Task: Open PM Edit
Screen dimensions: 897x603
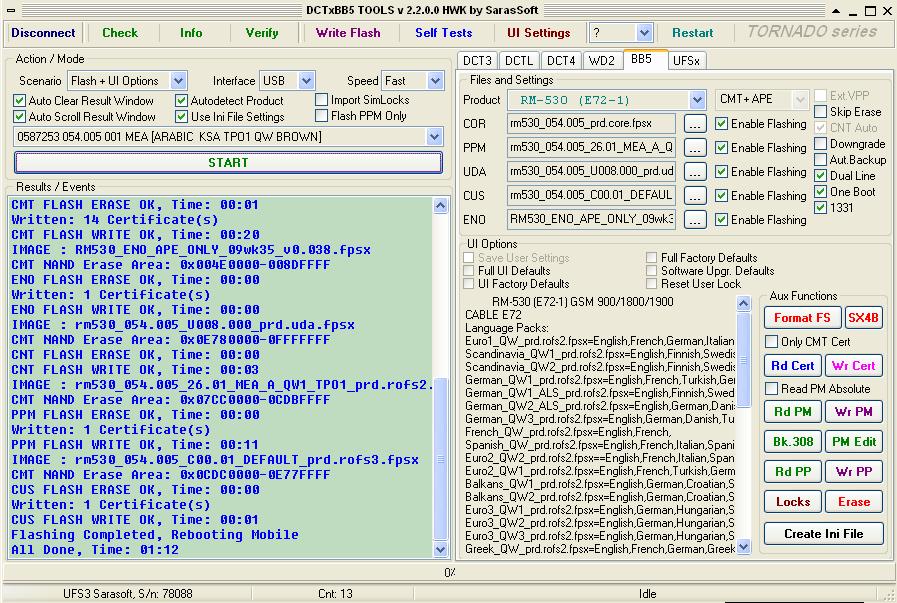Action: pyautogui.click(x=854, y=442)
